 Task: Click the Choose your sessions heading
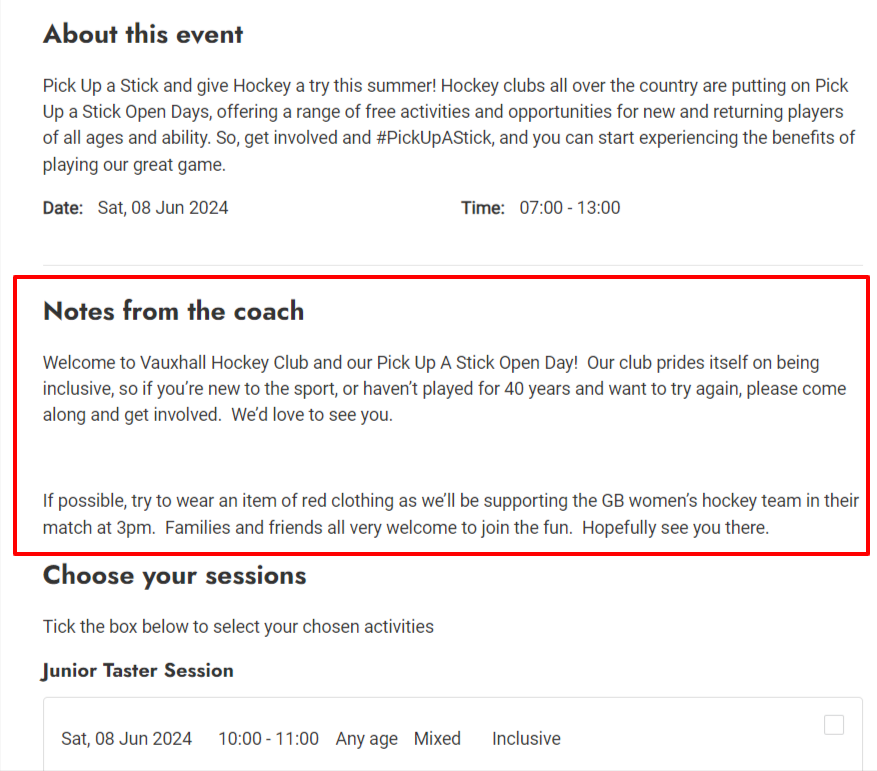tap(175, 576)
